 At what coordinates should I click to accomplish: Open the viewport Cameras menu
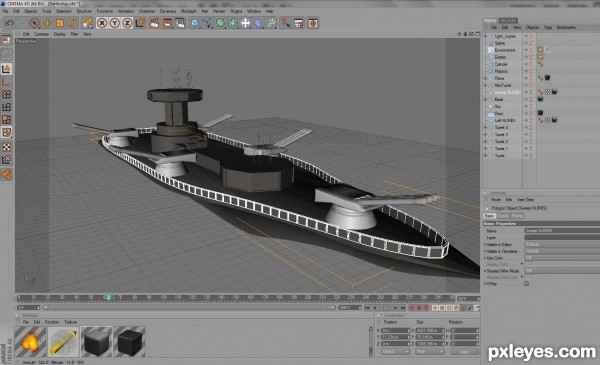tap(41, 34)
